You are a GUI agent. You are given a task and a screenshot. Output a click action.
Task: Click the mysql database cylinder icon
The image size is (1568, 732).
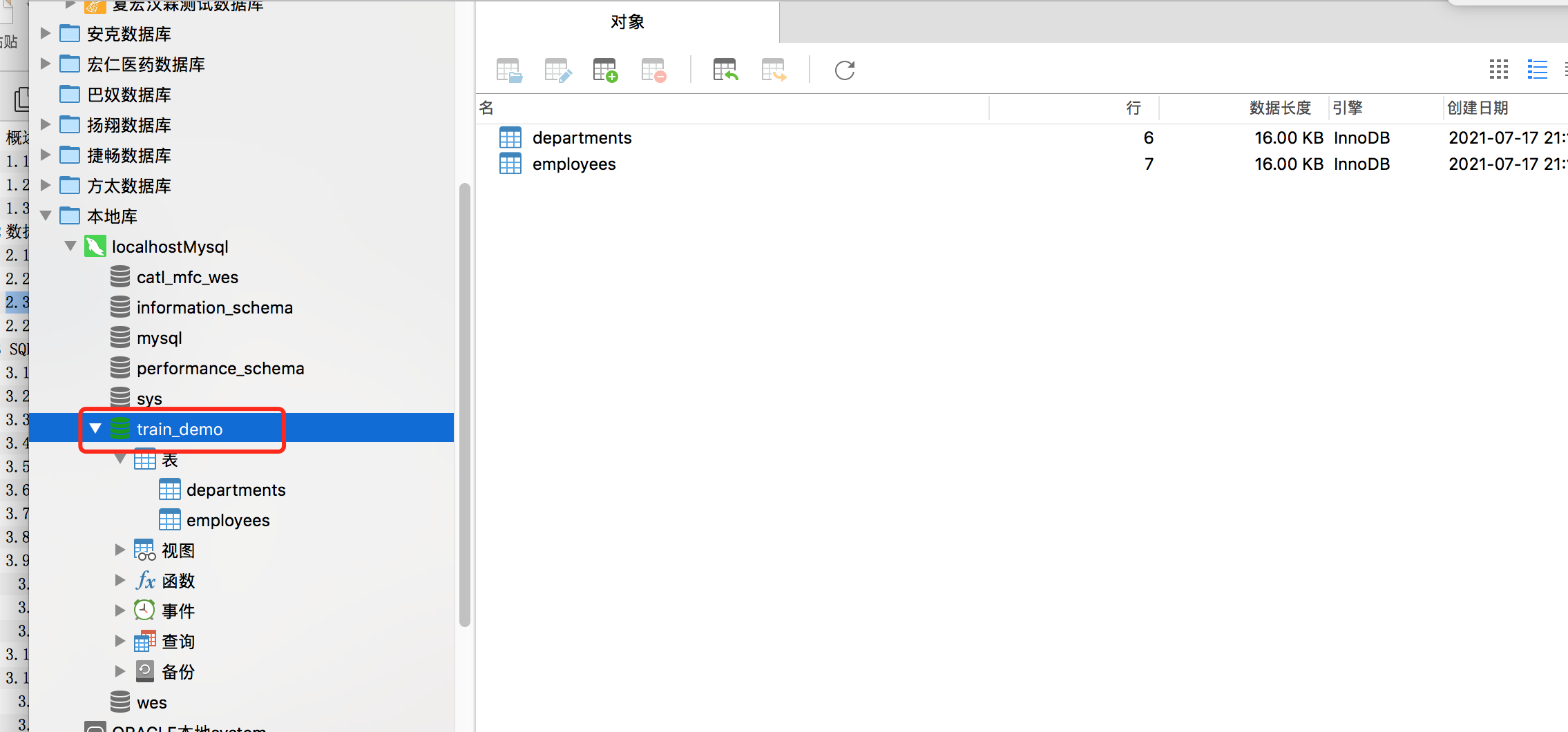point(120,337)
